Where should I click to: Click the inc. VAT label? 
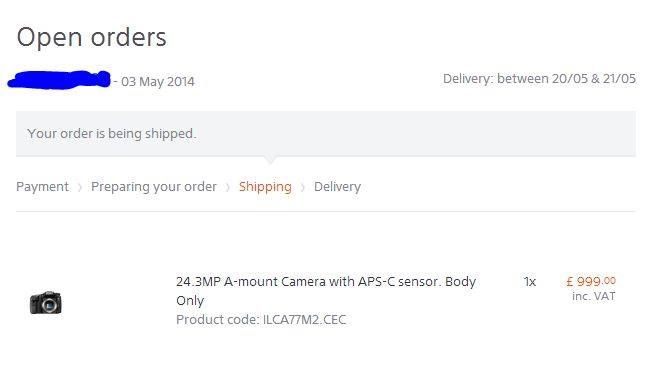tap(594, 296)
